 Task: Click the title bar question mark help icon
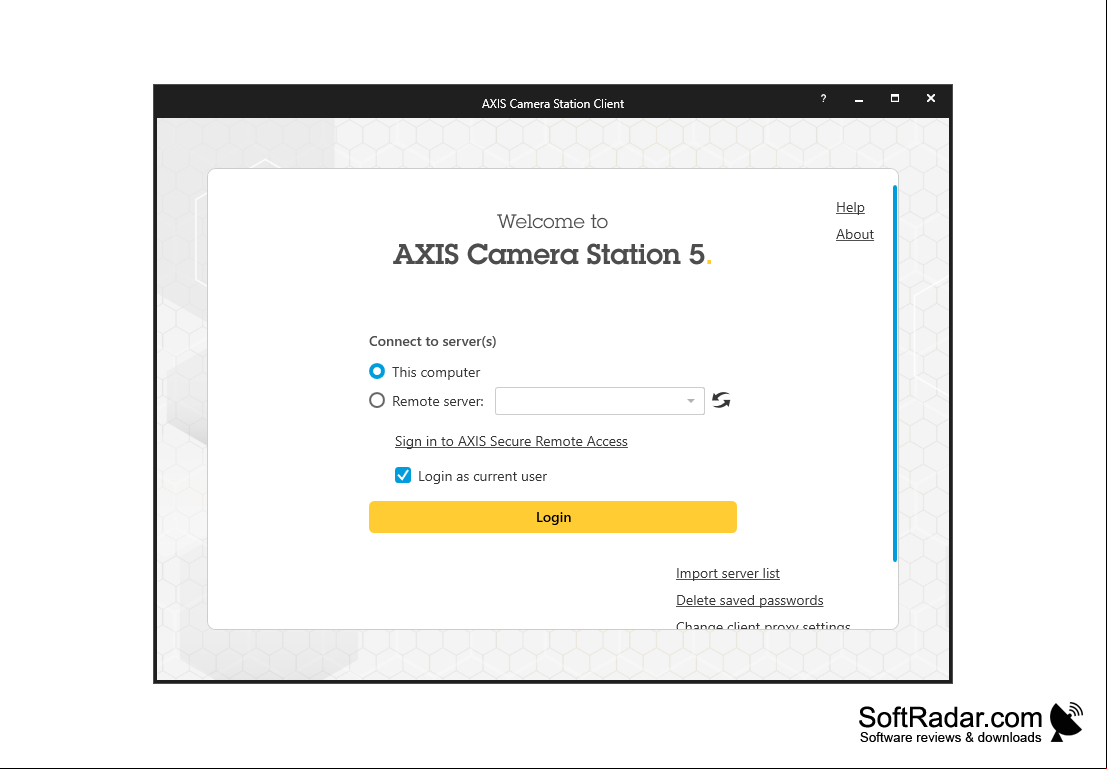click(x=823, y=99)
